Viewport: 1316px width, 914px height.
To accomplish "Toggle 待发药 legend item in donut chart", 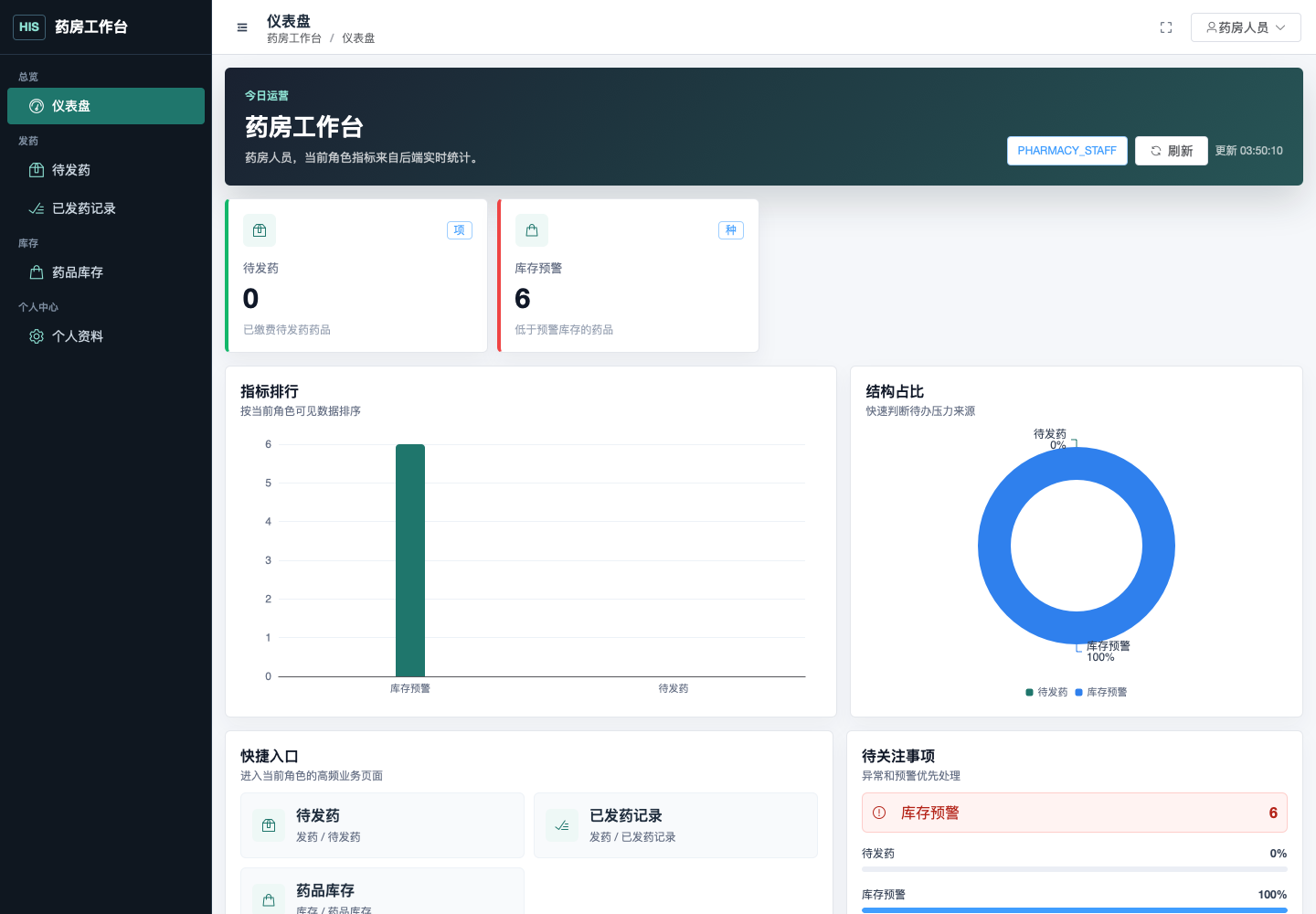I will click(x=1047, y=692).
